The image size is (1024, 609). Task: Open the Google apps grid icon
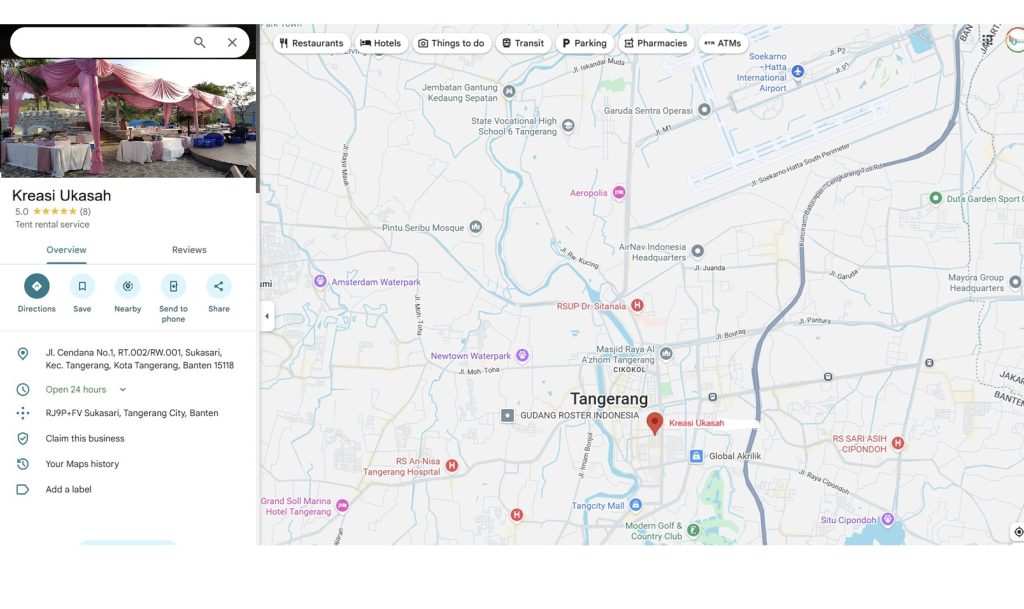point(987,41)
